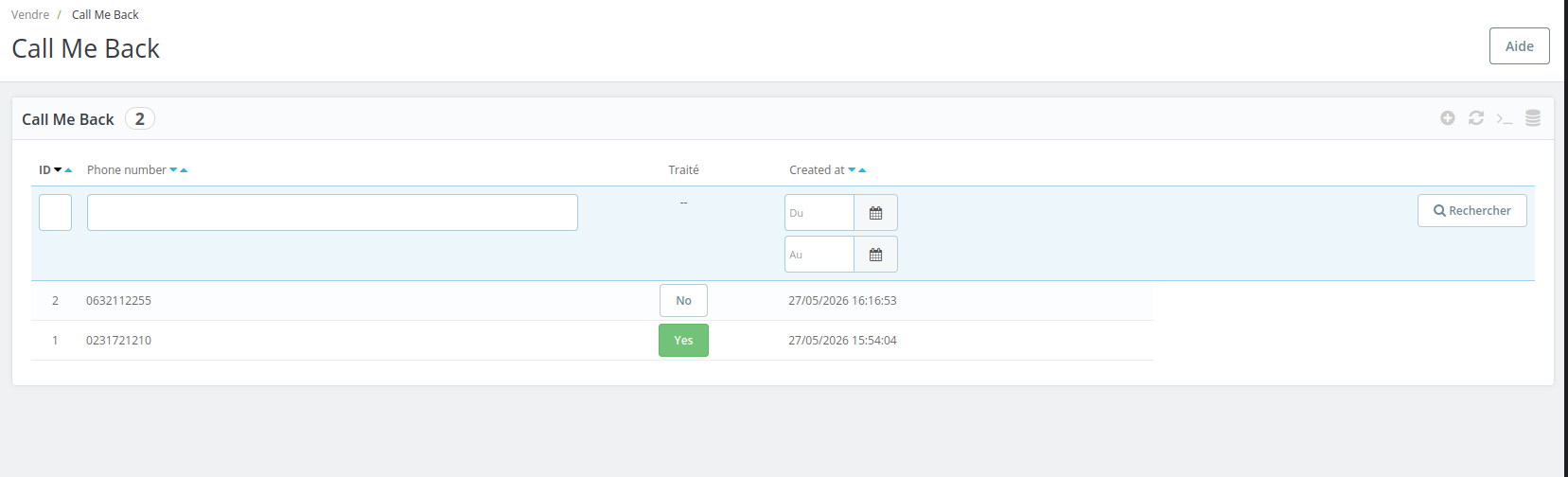The image size is (1568, 477).
Task: Open the Au date calendar picker
Action: tap(875, 255)
